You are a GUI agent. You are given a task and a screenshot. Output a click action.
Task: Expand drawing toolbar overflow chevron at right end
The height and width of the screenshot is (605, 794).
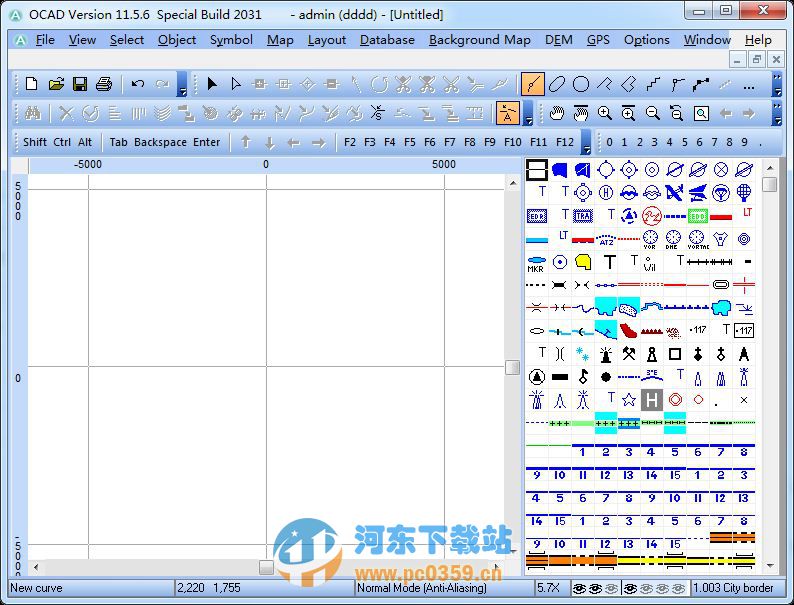pos(777,84)
